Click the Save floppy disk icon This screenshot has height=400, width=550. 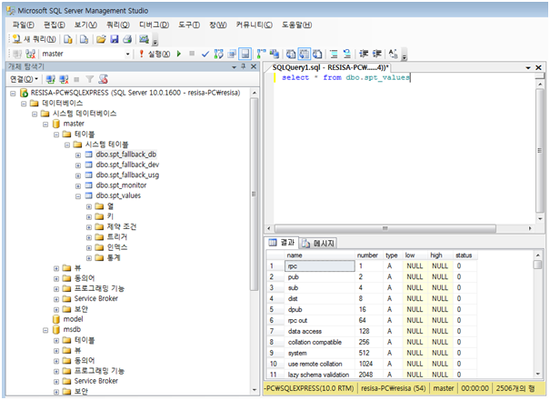(x=114, y=39)
